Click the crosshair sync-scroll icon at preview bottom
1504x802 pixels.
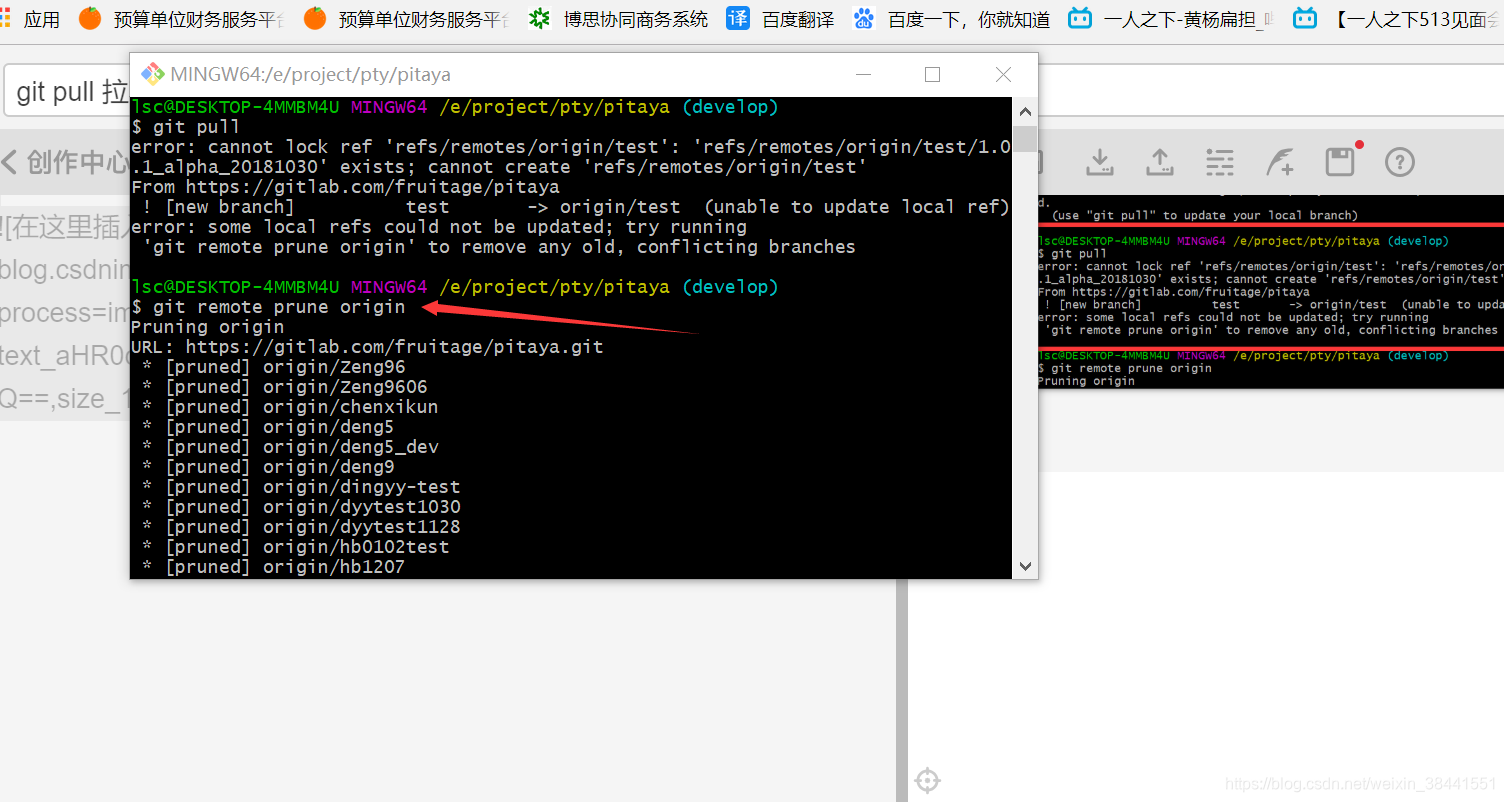coord(927,780)
